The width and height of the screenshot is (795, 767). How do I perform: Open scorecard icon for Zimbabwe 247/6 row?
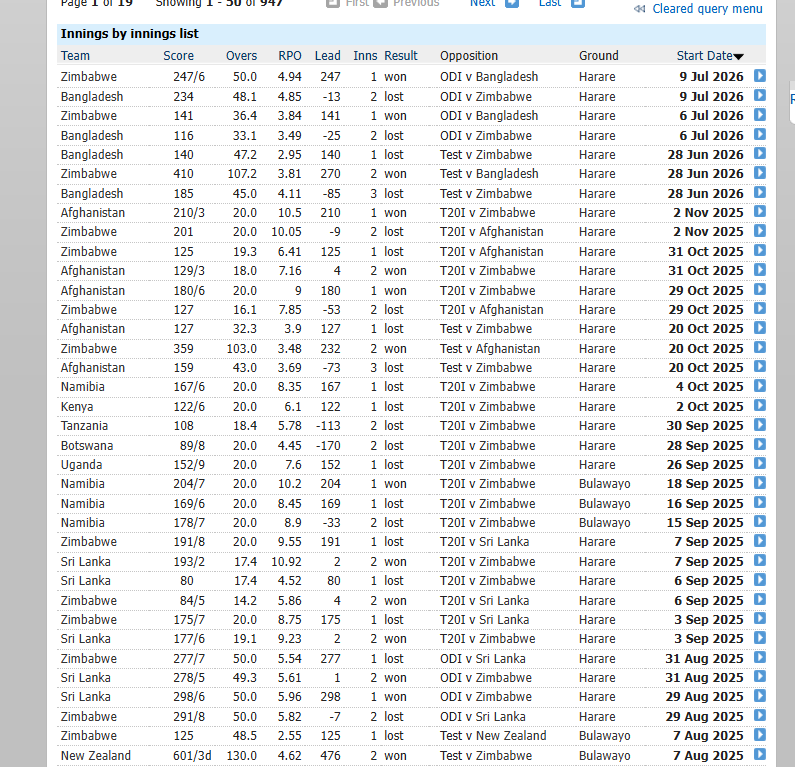click(x=760, y=76)
